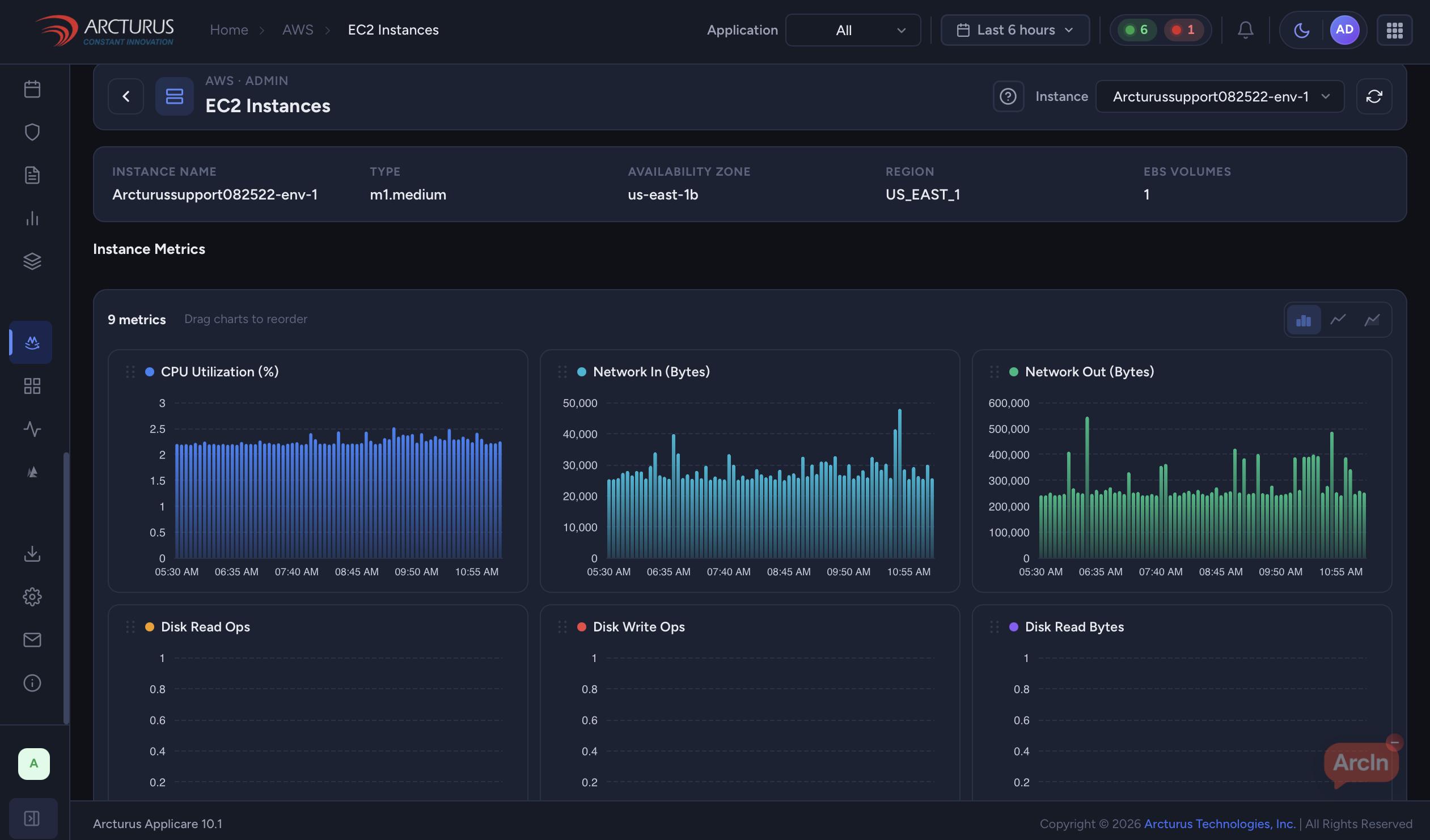This screenshot has width=1430, height=840.
Task: Click the us-east-1b availability zone value
Action: [x=663, y=194]
